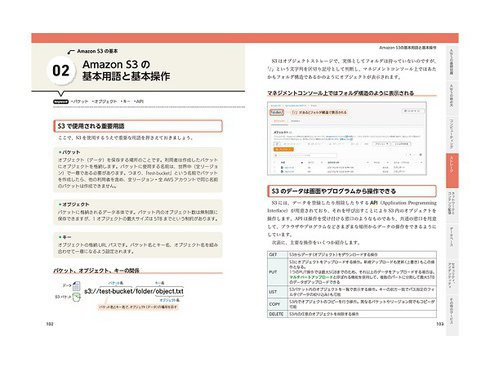Click the data file icon beside the S3 path
Screen dimensions: 490x368
pyautogui.click(x=76, y=286)
